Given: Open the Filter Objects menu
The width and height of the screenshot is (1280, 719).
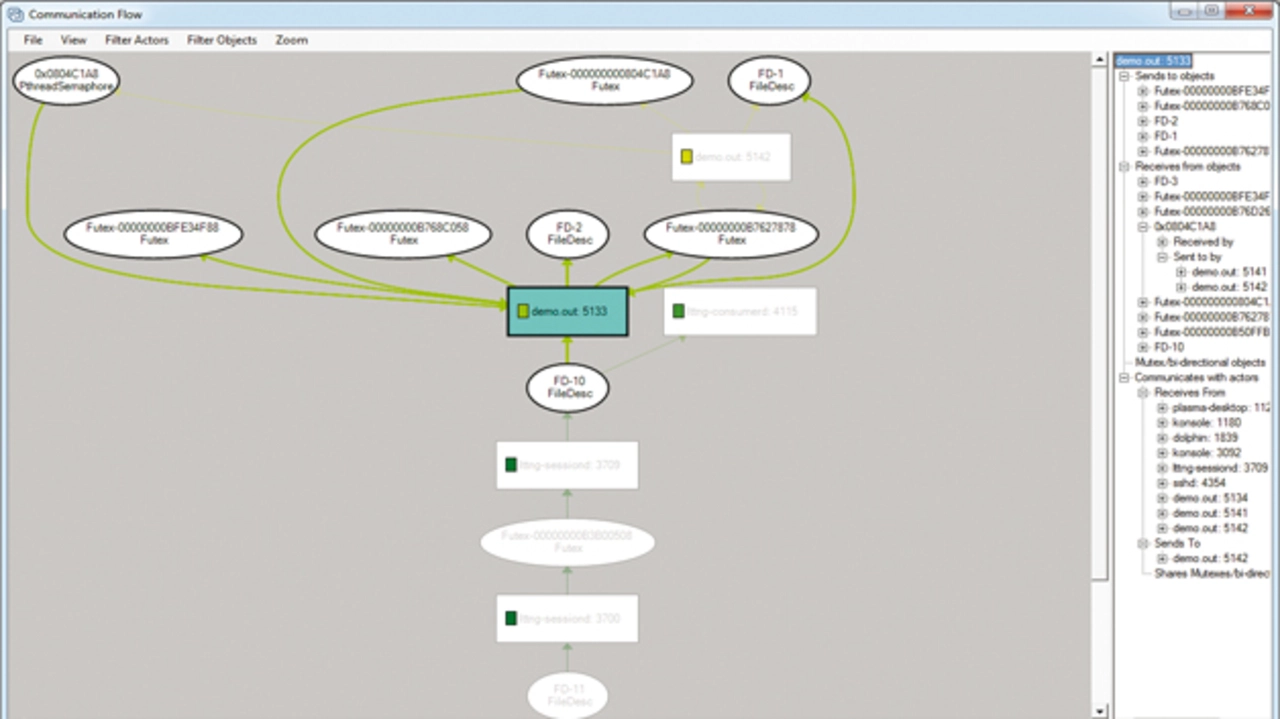Looking at the screenshot, I should pos(222,40).
